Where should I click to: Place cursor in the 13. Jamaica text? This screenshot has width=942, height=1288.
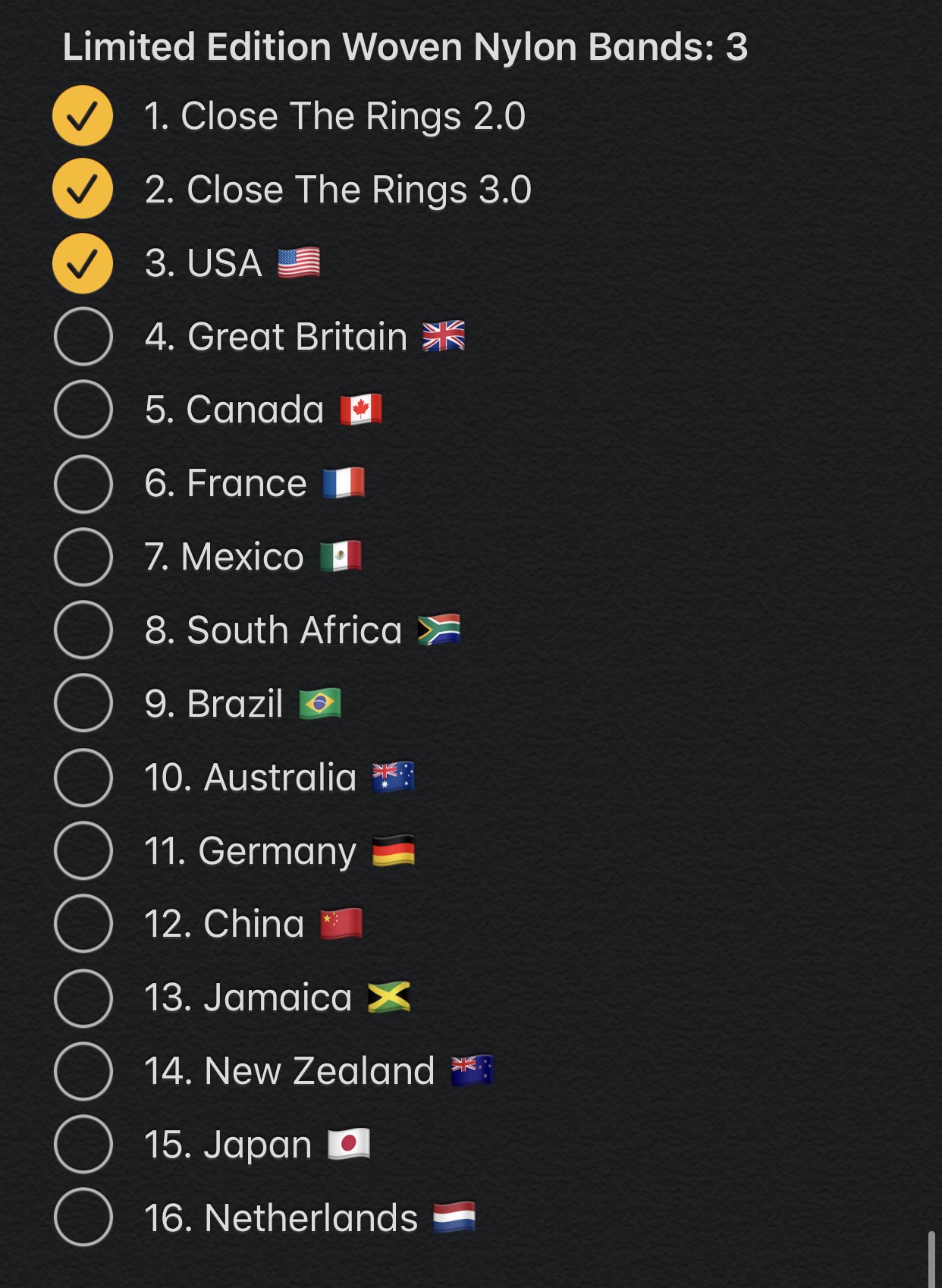click(x=248, y=997)
